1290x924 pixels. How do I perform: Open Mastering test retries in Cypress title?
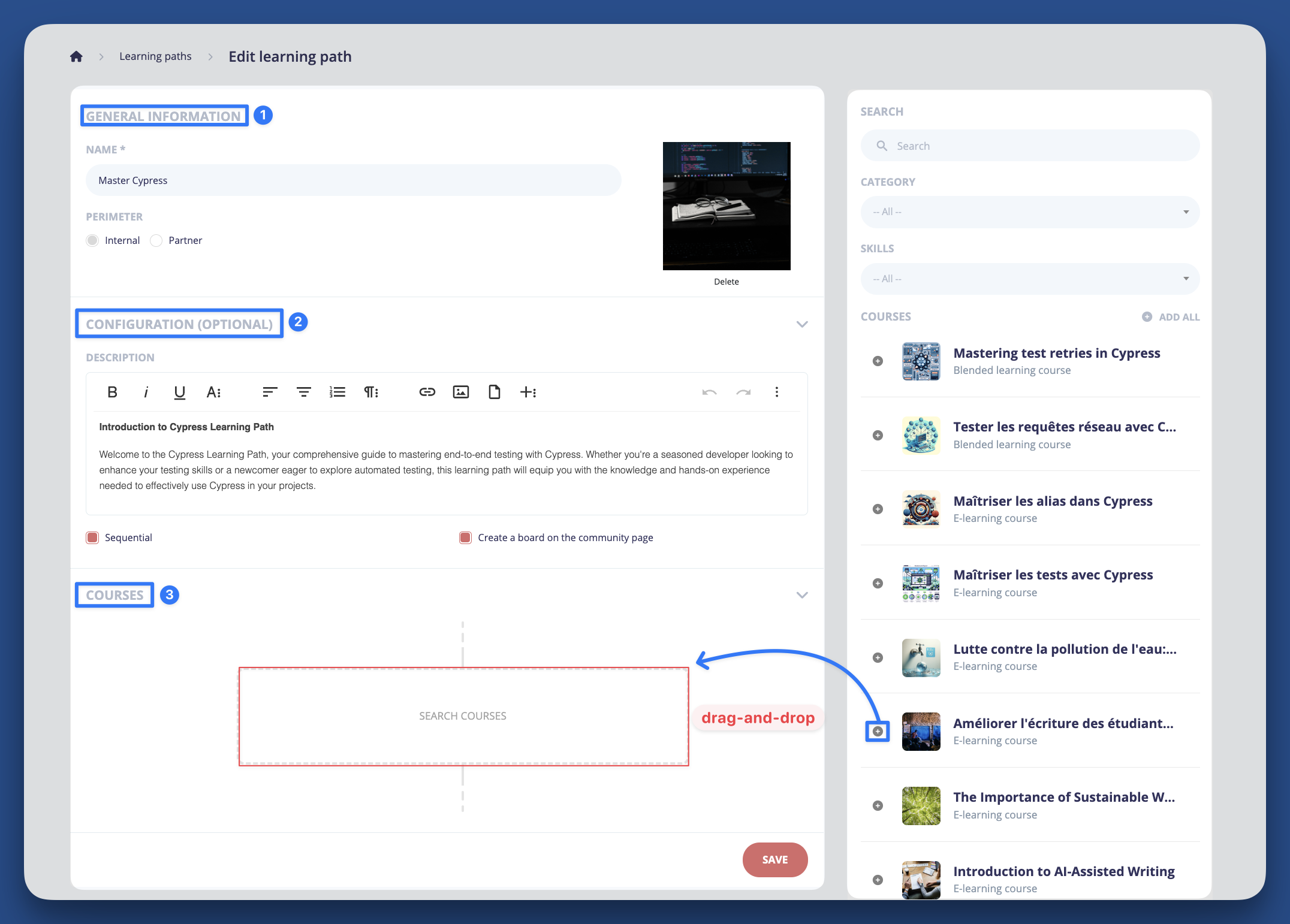pyautogui.click(x=1057, y=353)
